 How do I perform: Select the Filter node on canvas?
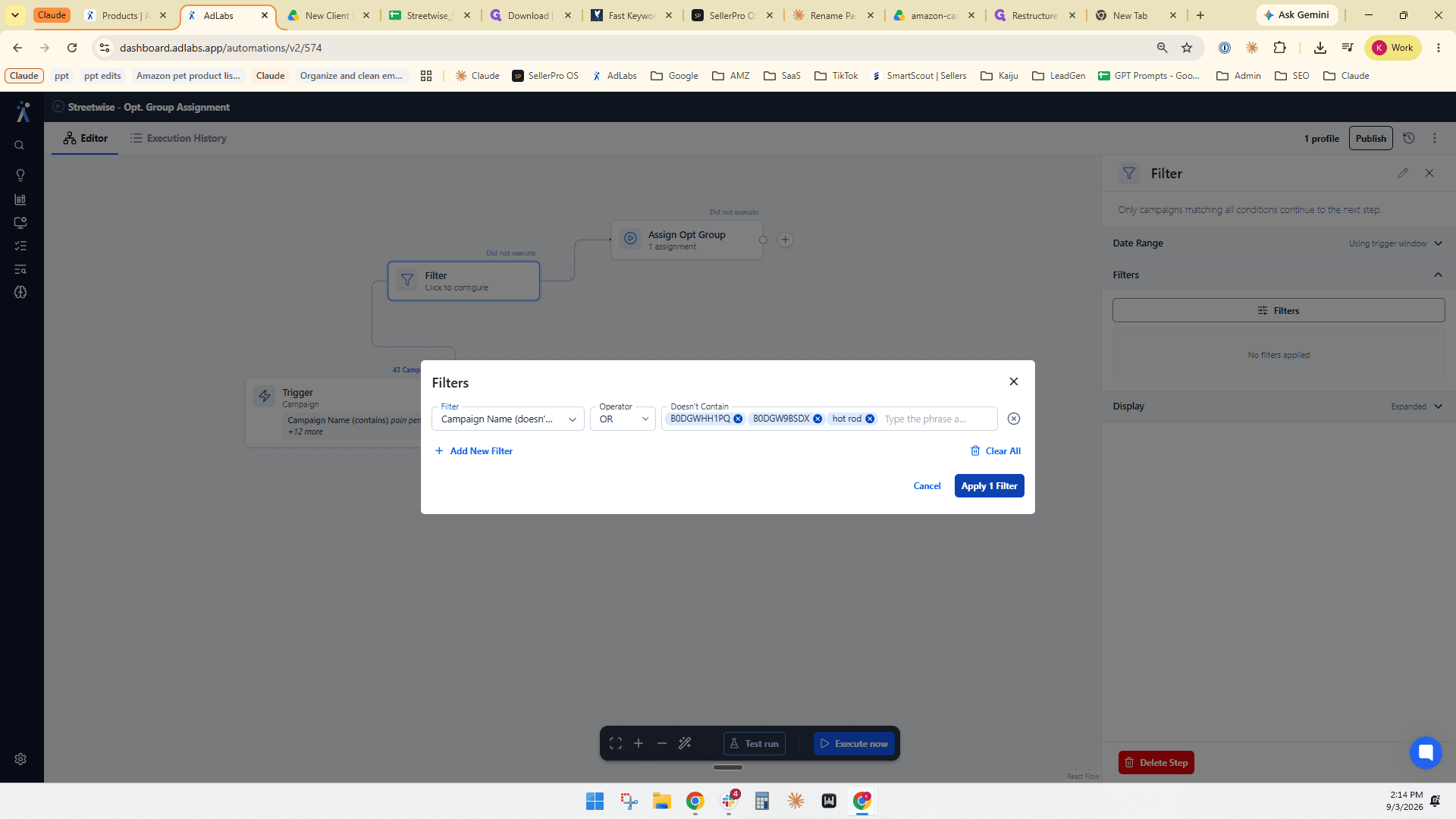click(463, 281)
